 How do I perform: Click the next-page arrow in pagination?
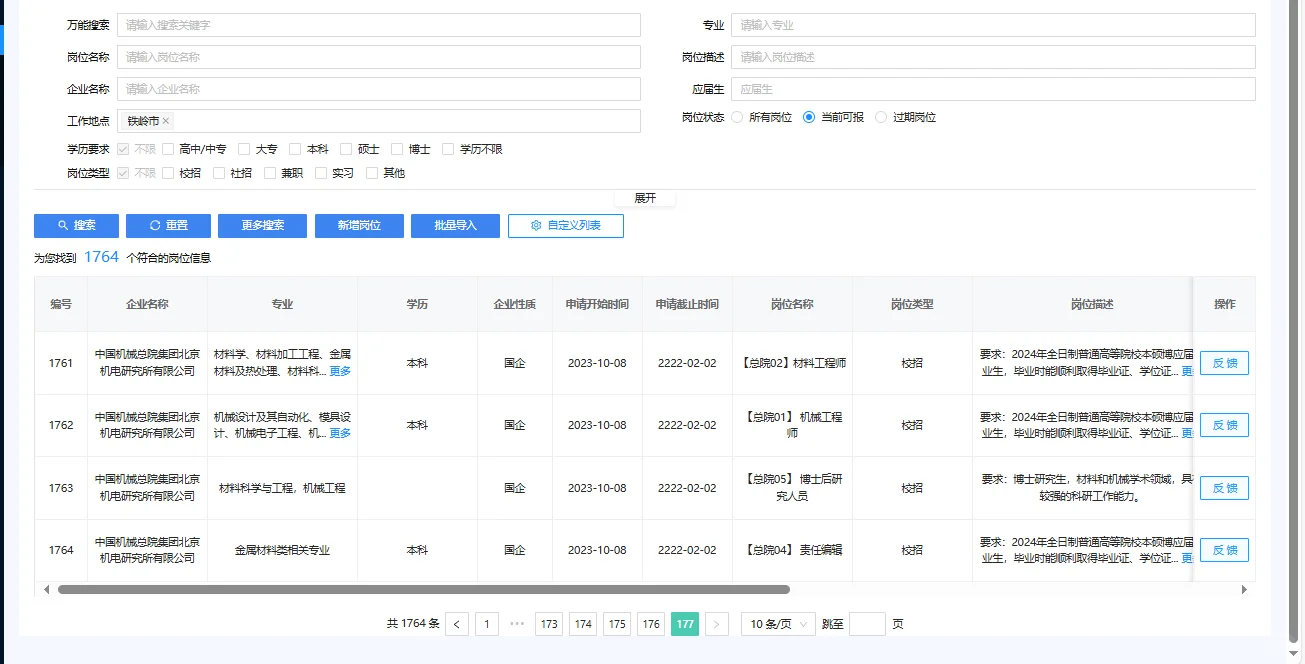click(x=717, y=623)
